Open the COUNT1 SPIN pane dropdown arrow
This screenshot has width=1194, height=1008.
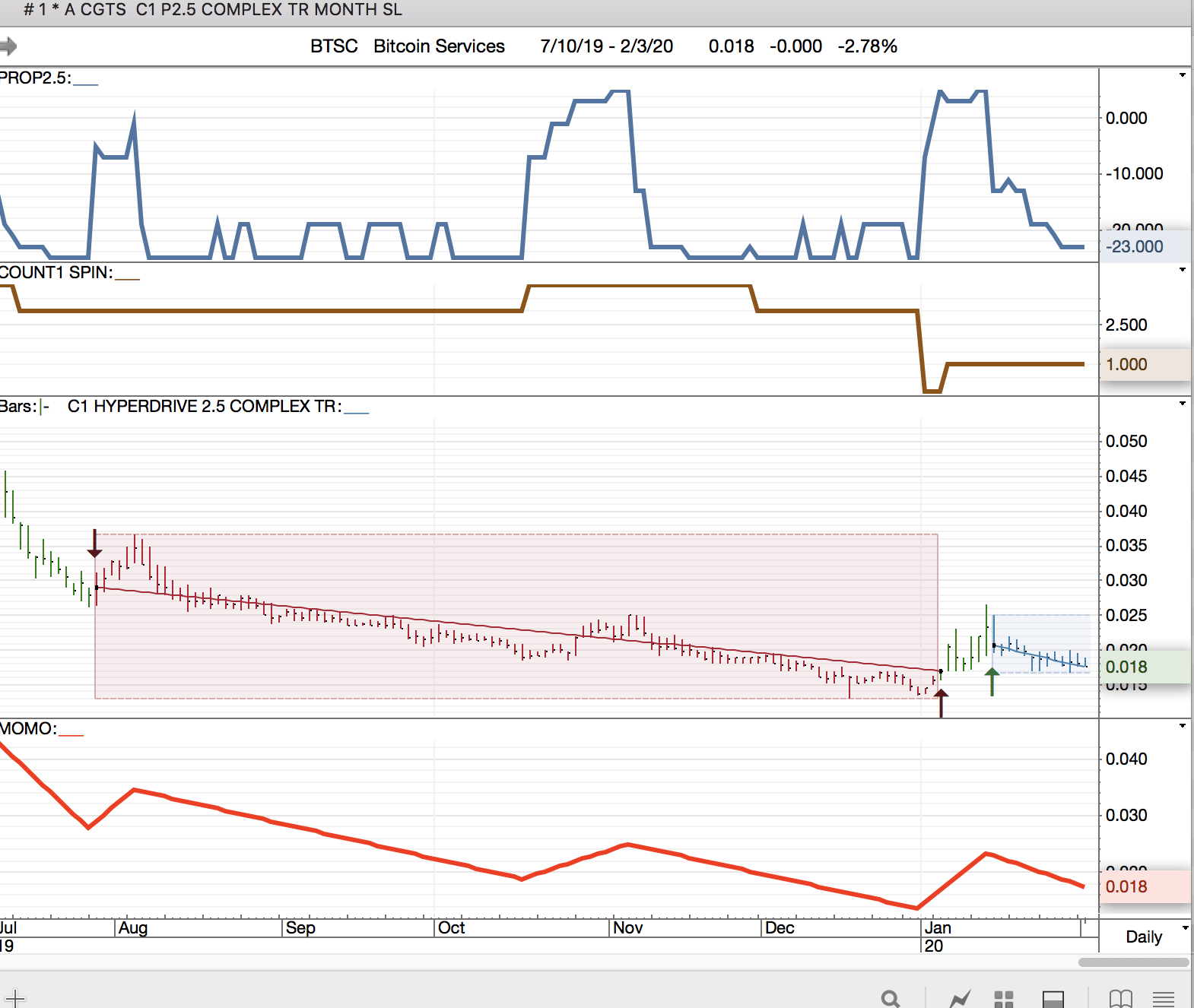[x=1183, y=270]
